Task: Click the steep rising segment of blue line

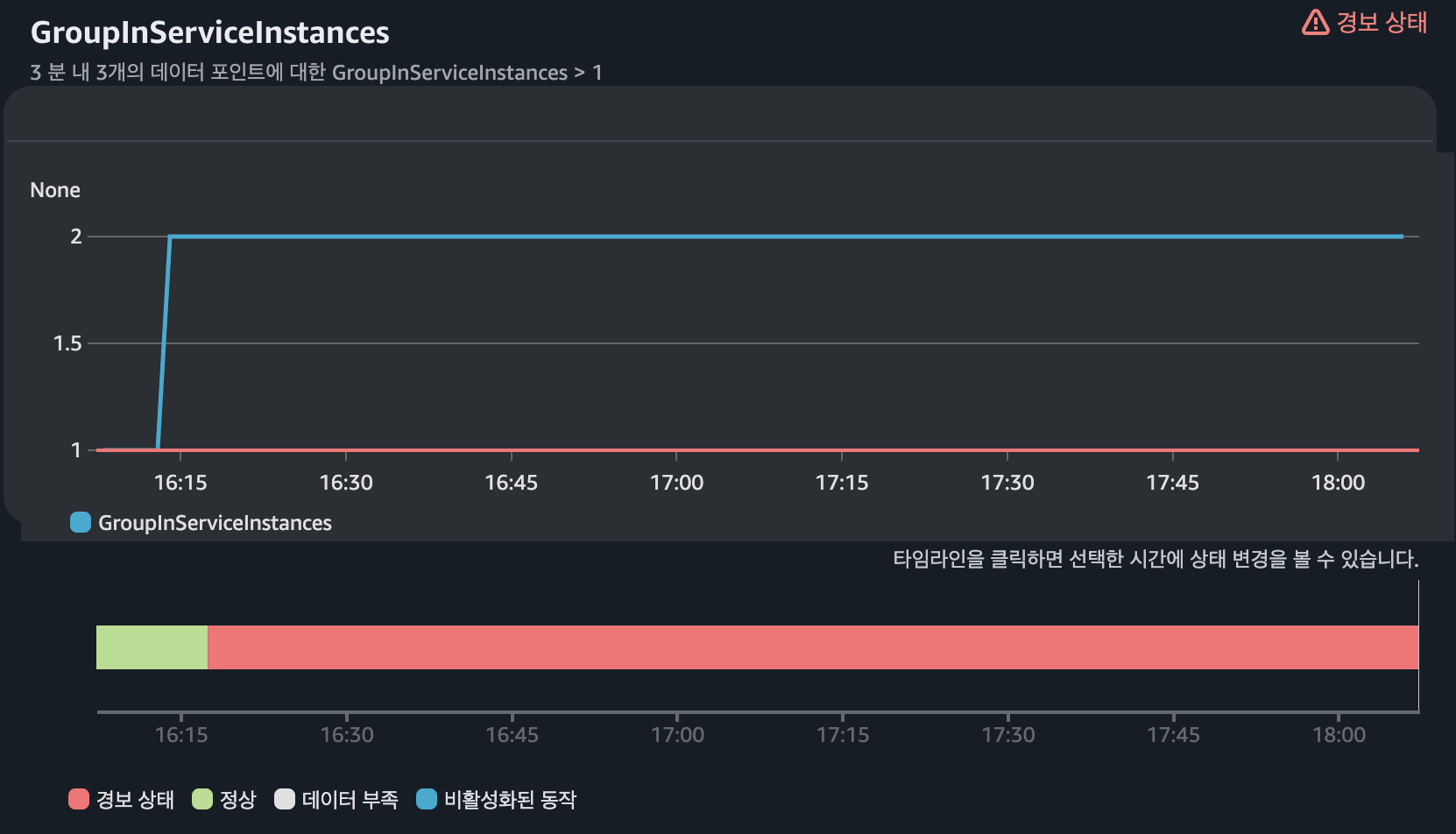Action: [x=164, y=343]
